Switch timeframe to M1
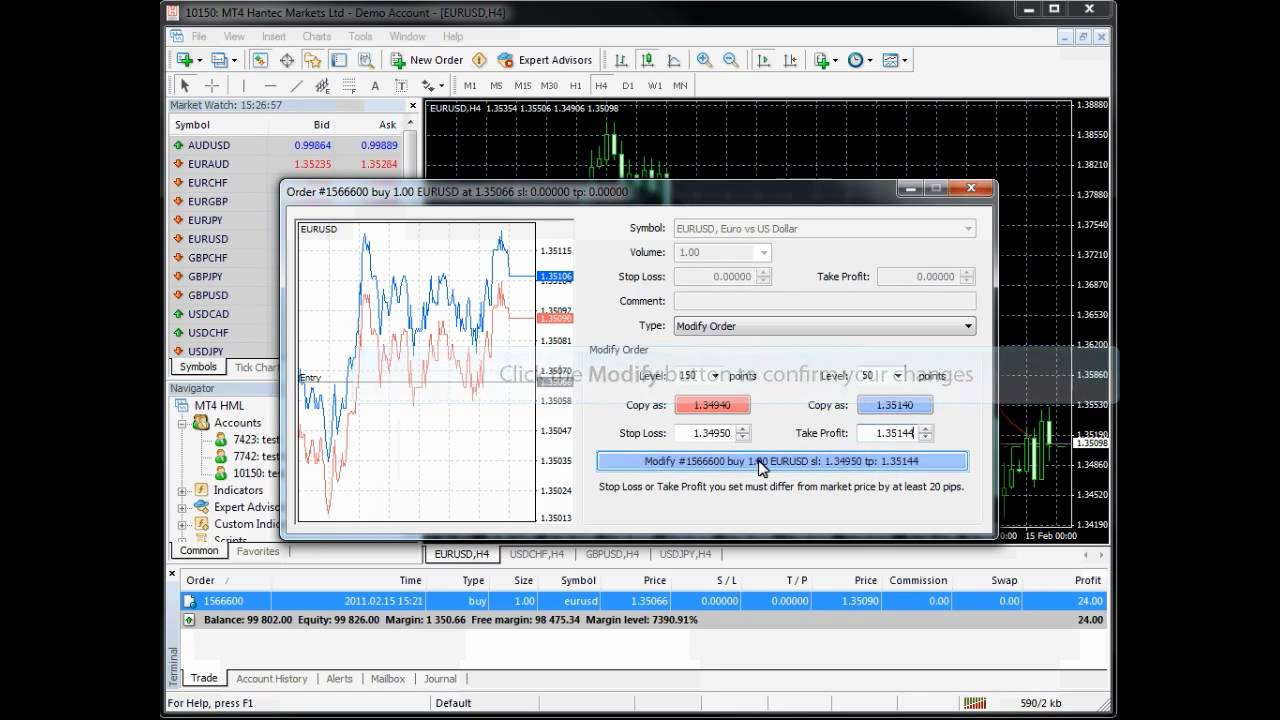 [470, 86]
